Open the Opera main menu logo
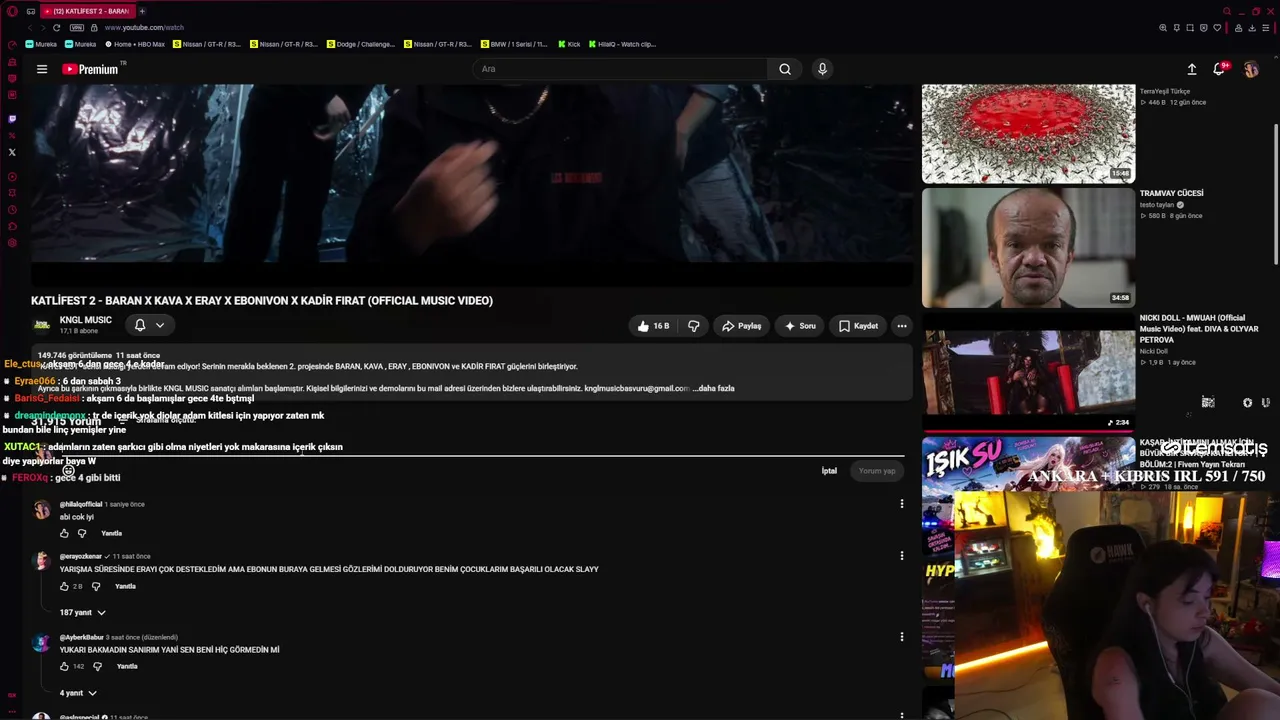The width and height of the screenshot is (1280, 720). 12,12
